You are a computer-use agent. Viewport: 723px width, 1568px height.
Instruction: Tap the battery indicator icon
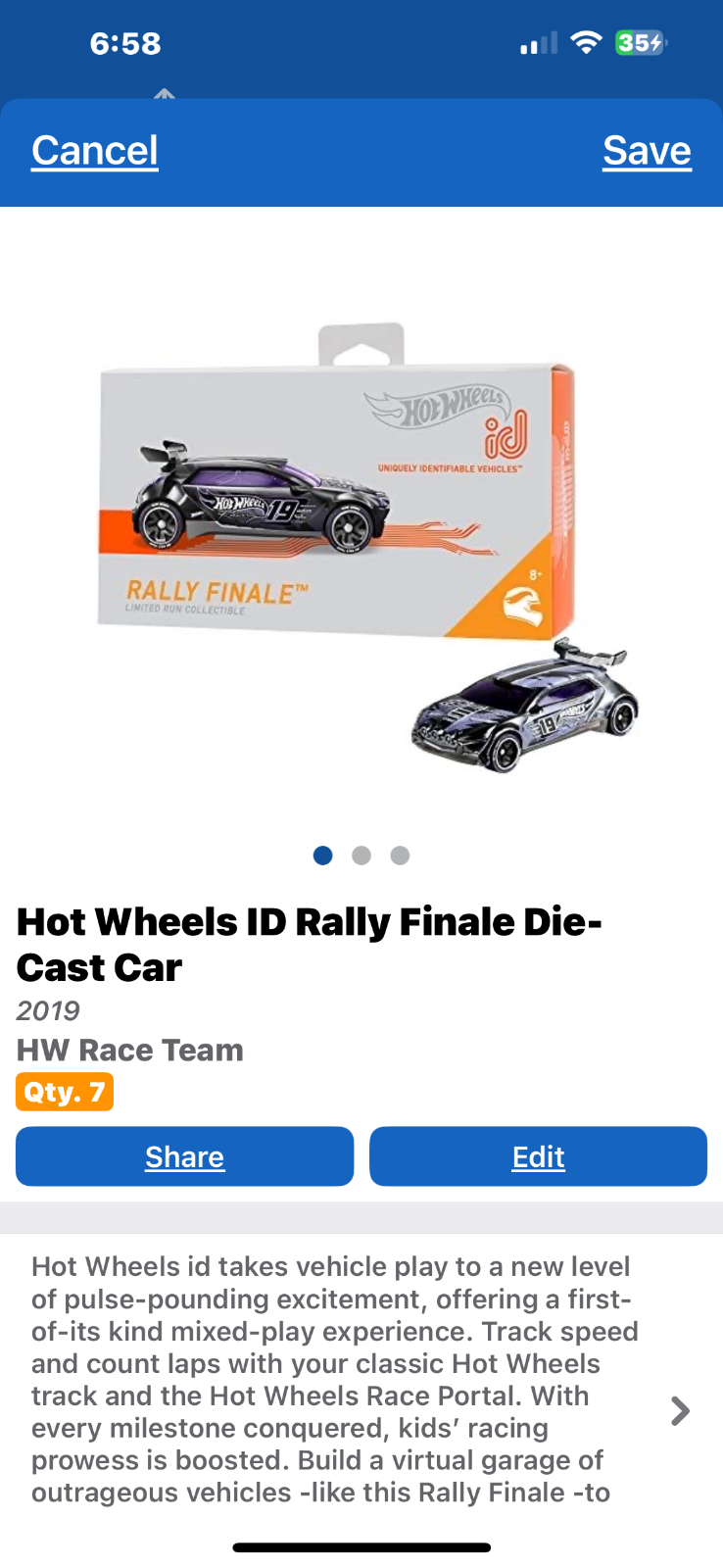tap(641, 42)
